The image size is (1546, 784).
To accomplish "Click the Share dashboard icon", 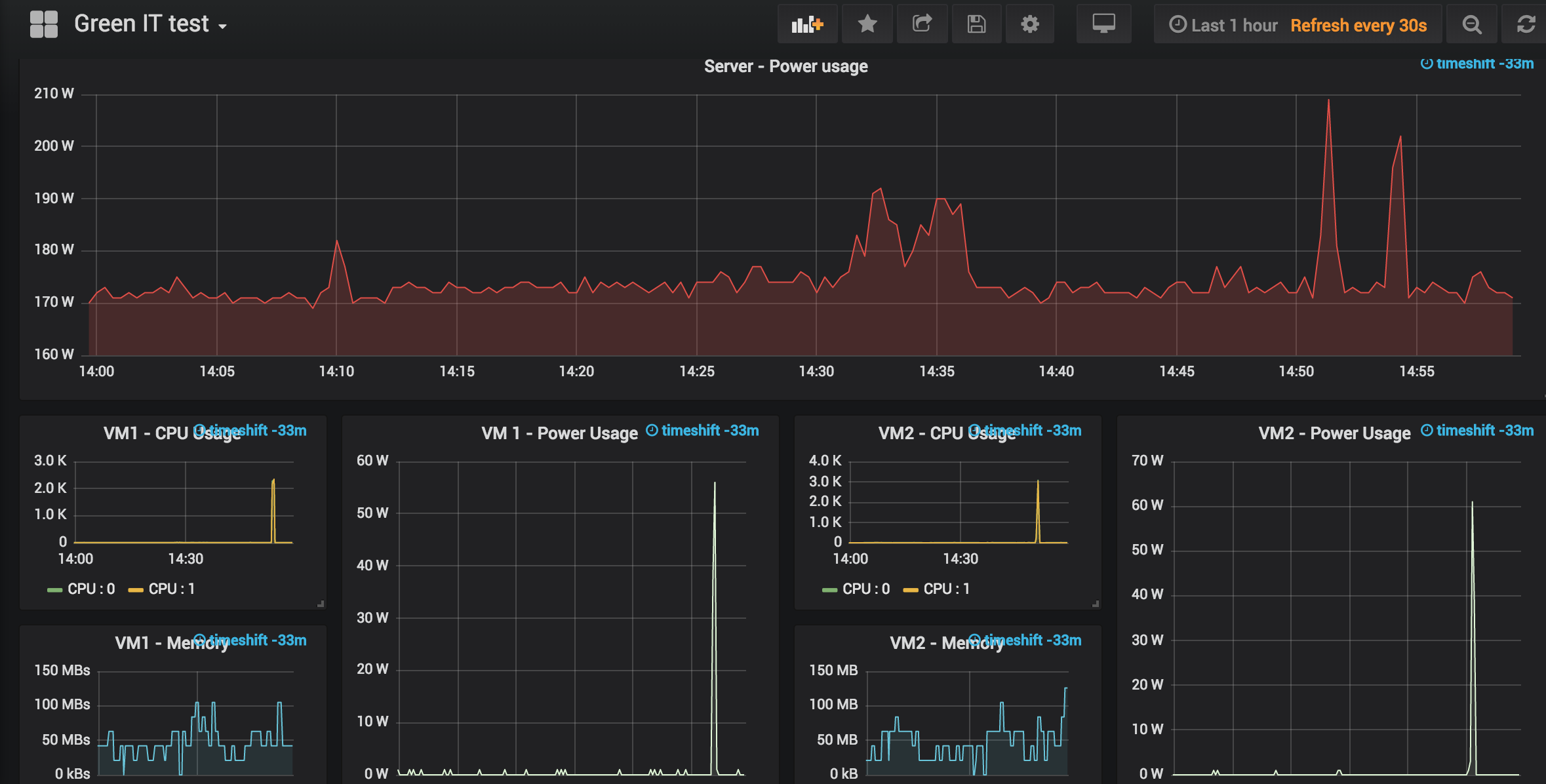I will 922,24.
